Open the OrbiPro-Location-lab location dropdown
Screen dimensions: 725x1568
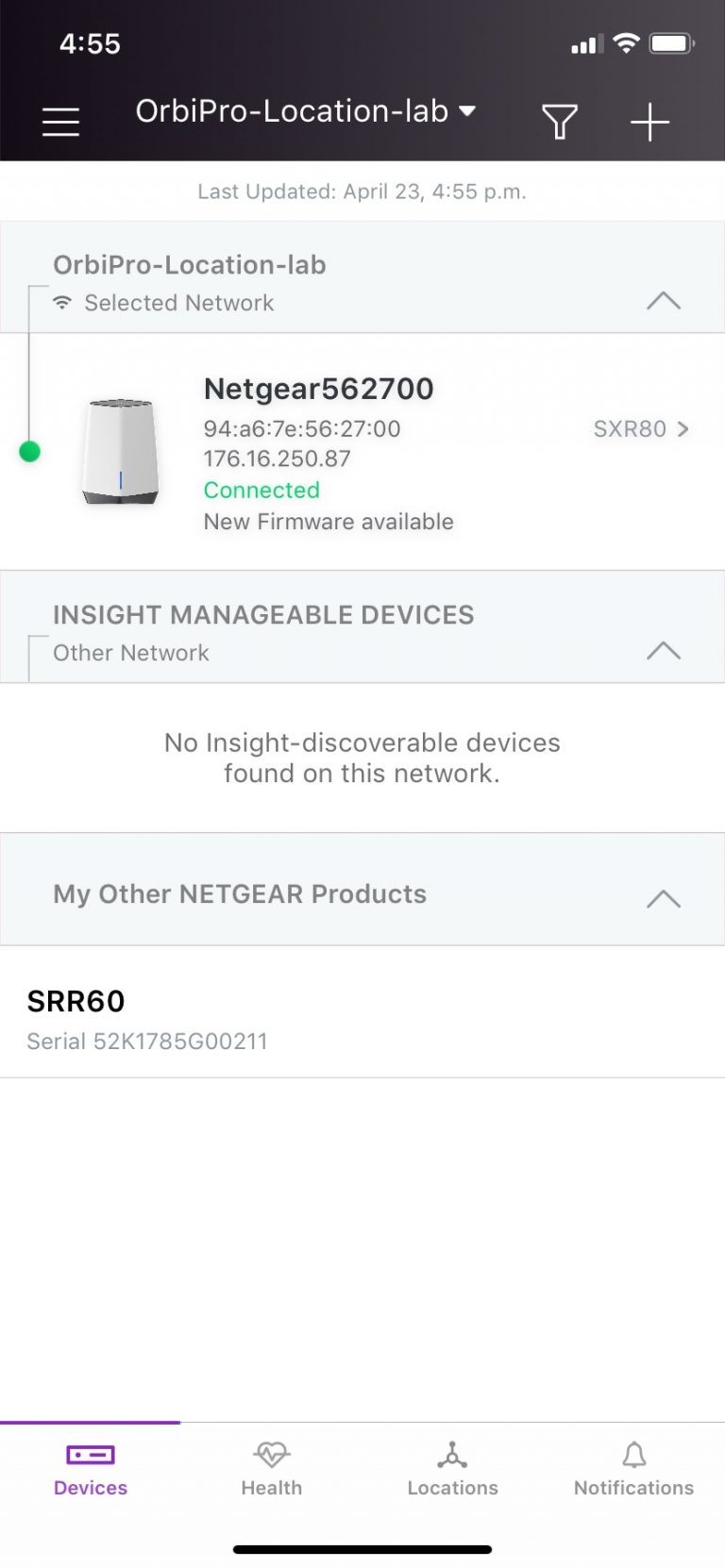click(x=306, y=111)
